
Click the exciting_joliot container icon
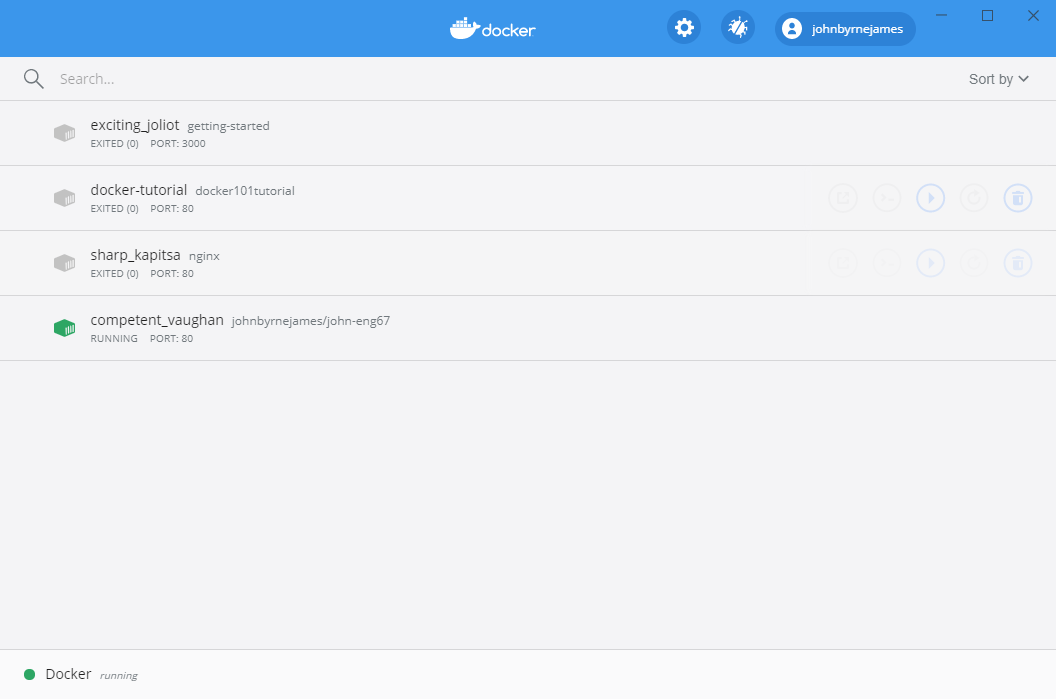pyautogui.click(x=65, y=133)
